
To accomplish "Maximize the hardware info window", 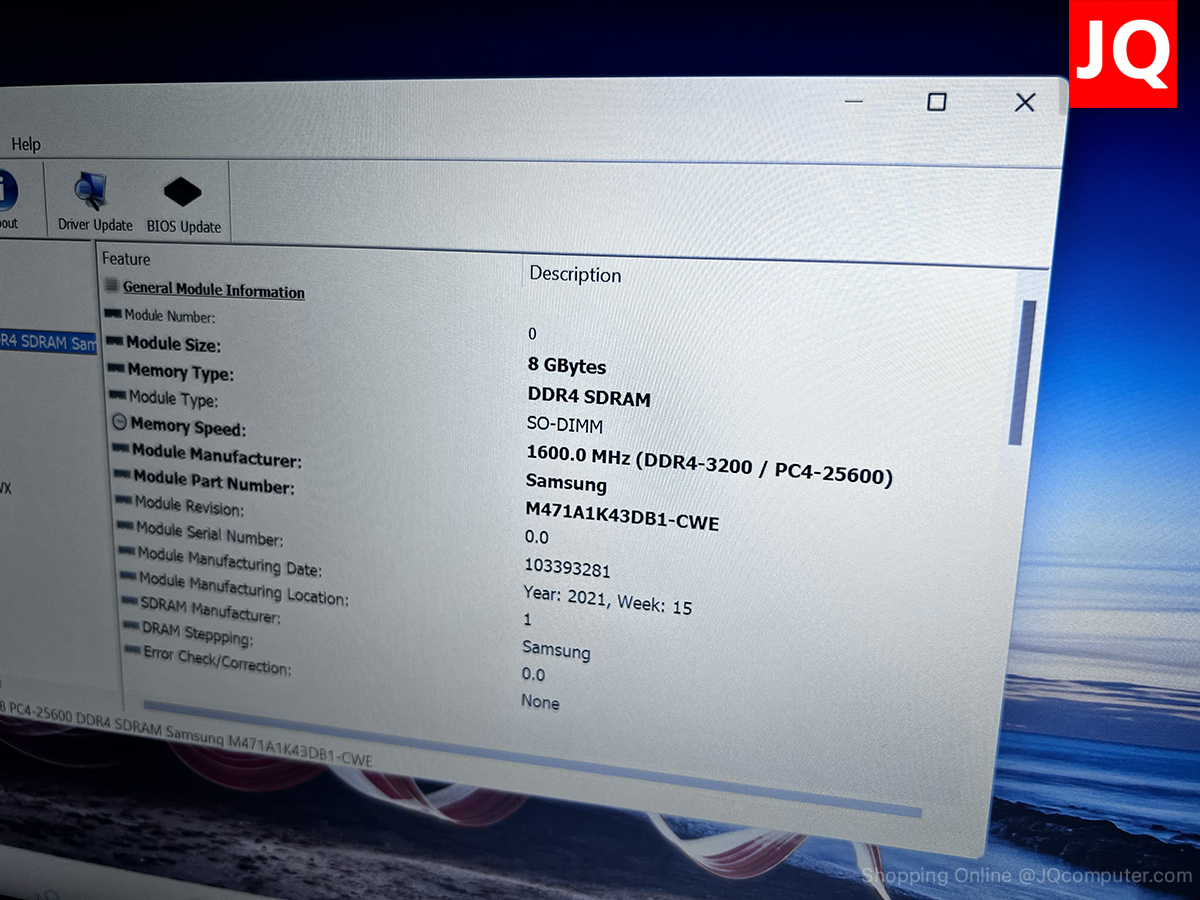I will (937, 101).
